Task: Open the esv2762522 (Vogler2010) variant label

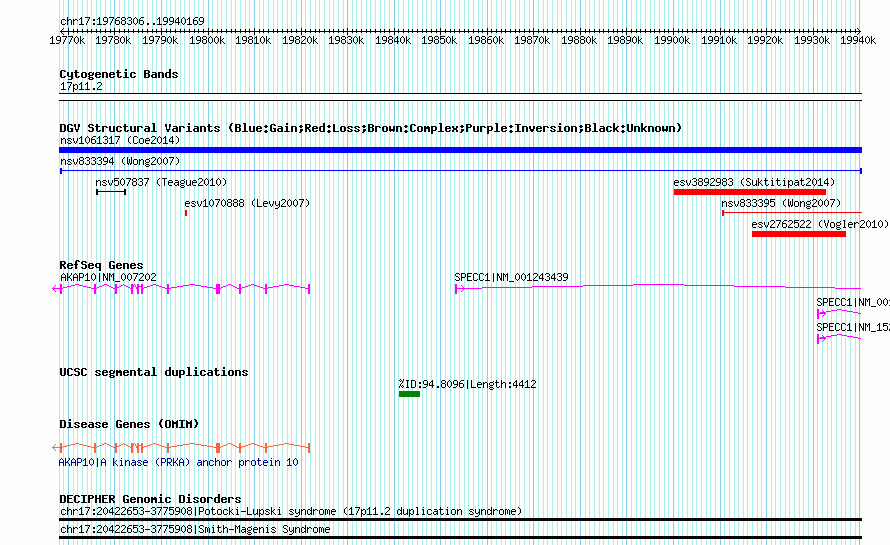Action: point(820,224)
